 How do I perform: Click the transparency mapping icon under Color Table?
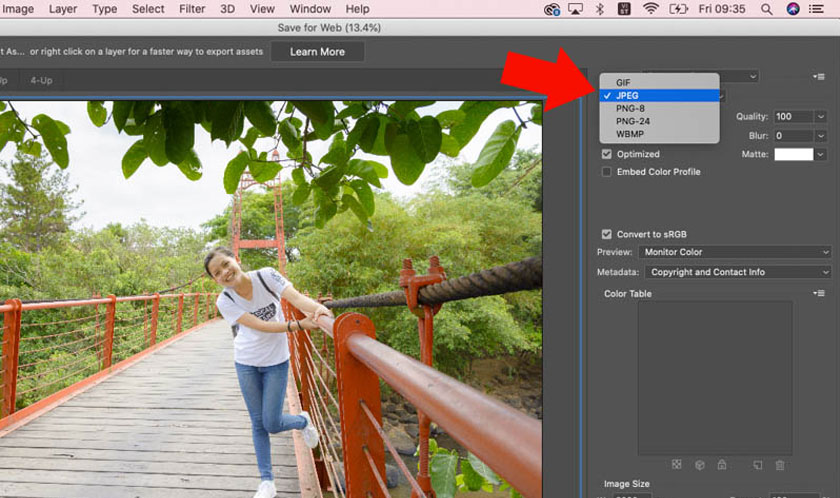677,465
